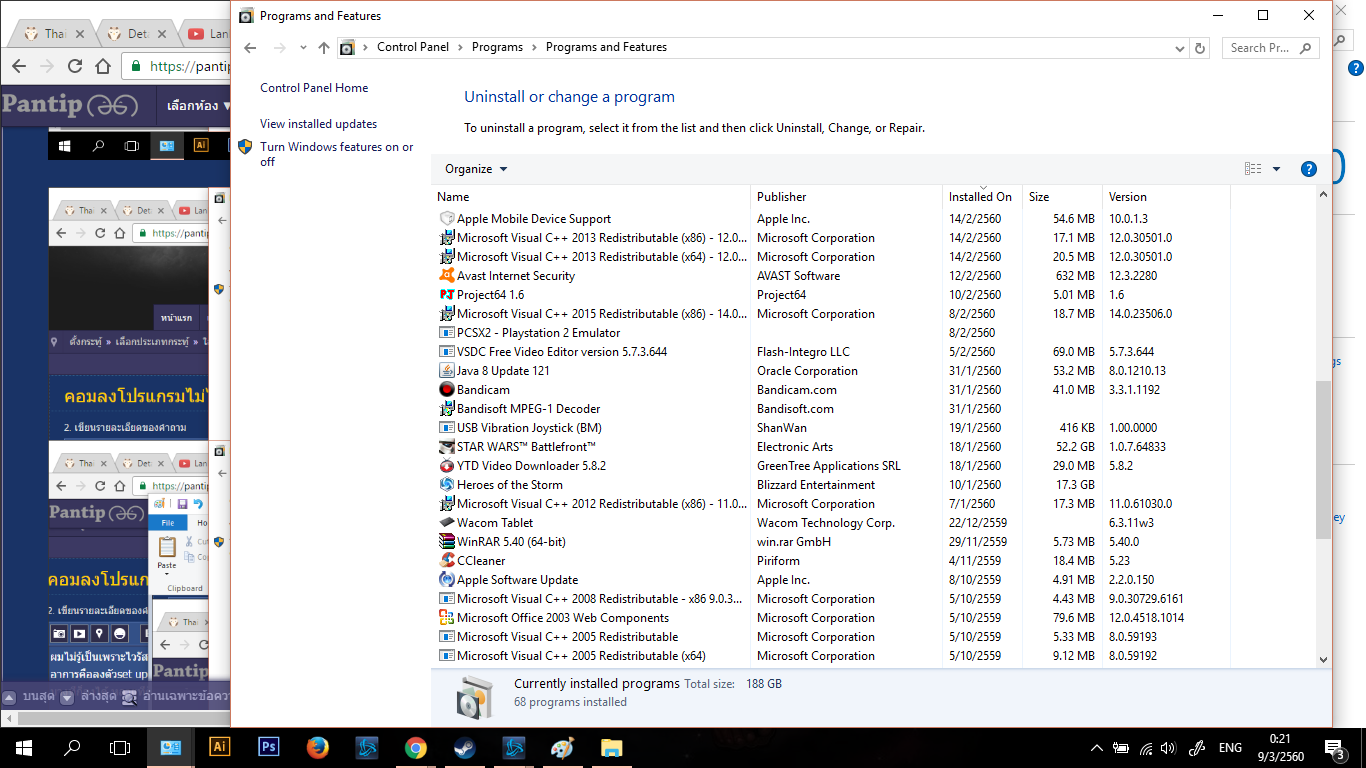The image size is (1366, 768).
Task: Click the VSDC Free Video Editor icon
Action: click(447, 352)
